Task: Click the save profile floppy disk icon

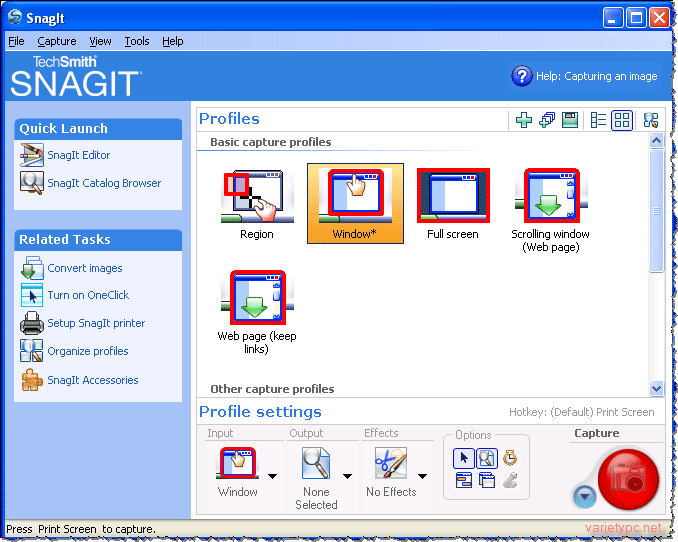Action: [570, 120]
